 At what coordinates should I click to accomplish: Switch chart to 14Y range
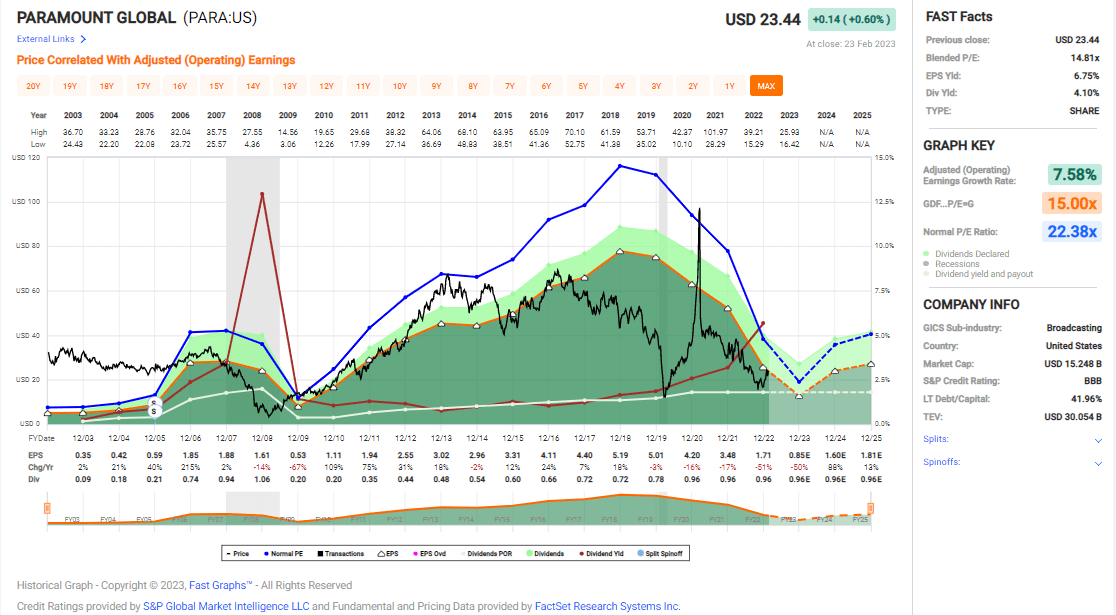pos(253,86)
